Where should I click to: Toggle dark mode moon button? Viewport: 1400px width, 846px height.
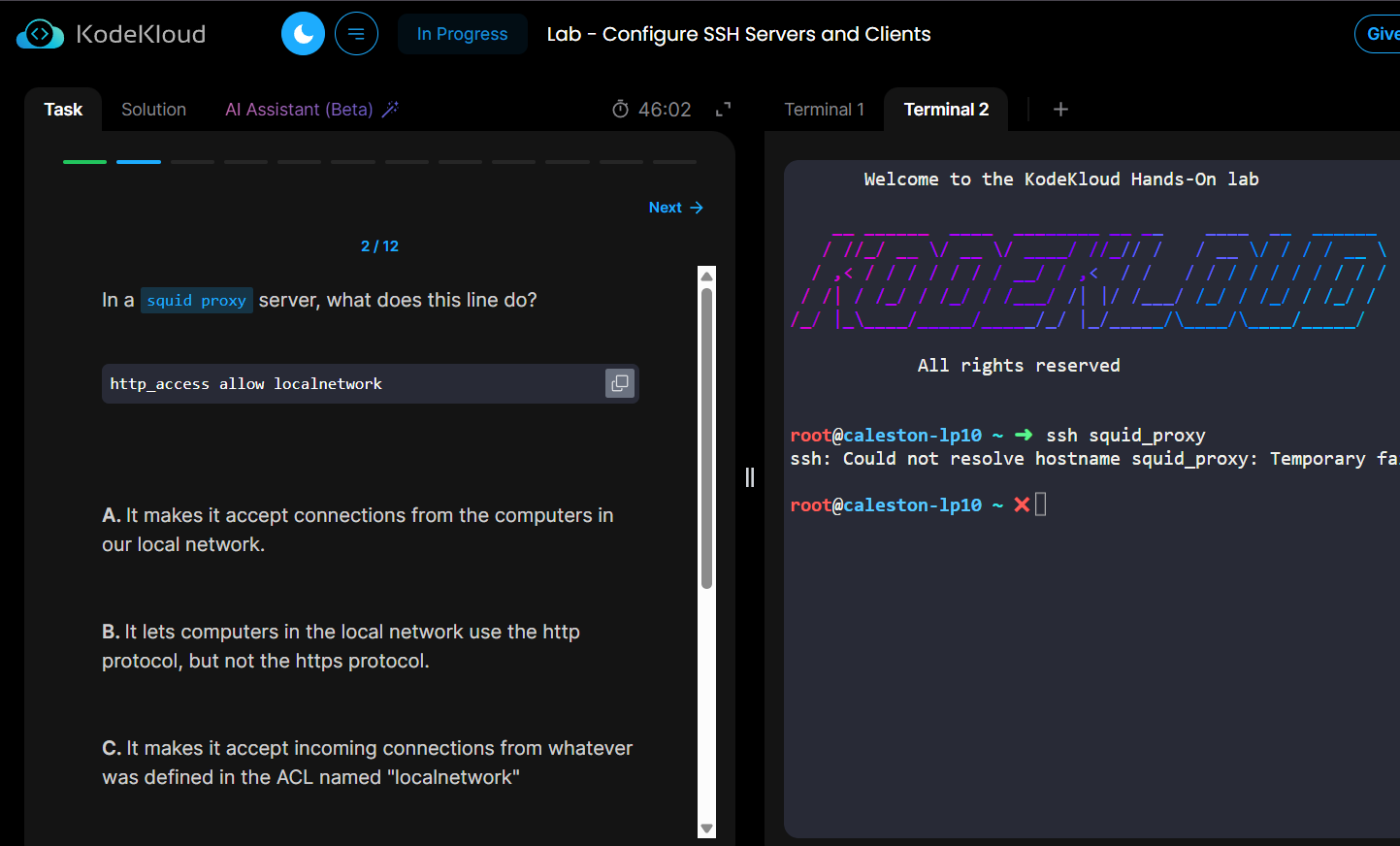click(x=303, y=34)
